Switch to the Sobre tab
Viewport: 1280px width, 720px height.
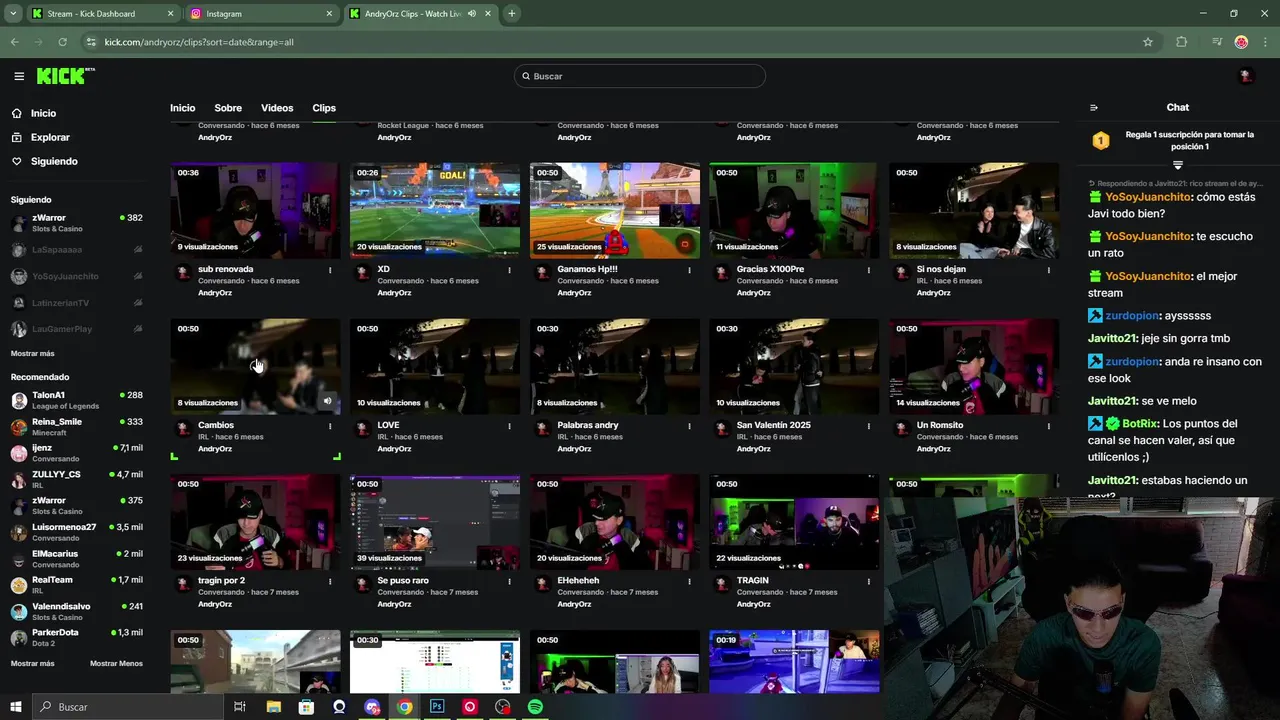(x=228, y=108)
